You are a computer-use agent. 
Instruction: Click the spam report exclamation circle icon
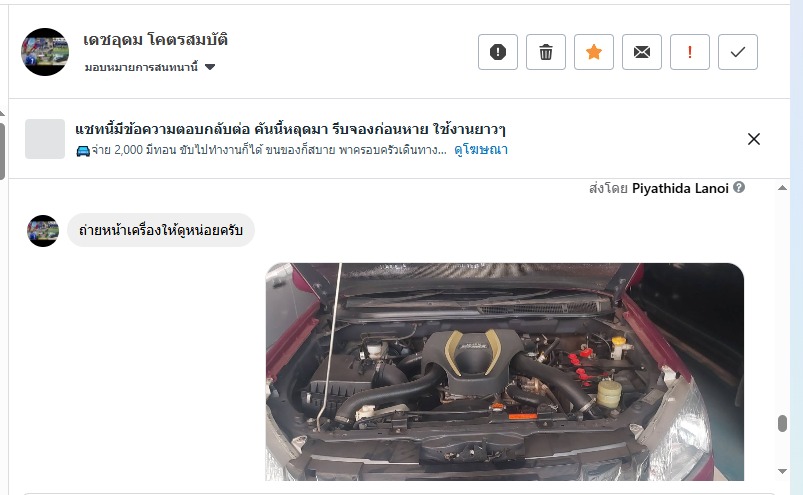coord(498,52)
